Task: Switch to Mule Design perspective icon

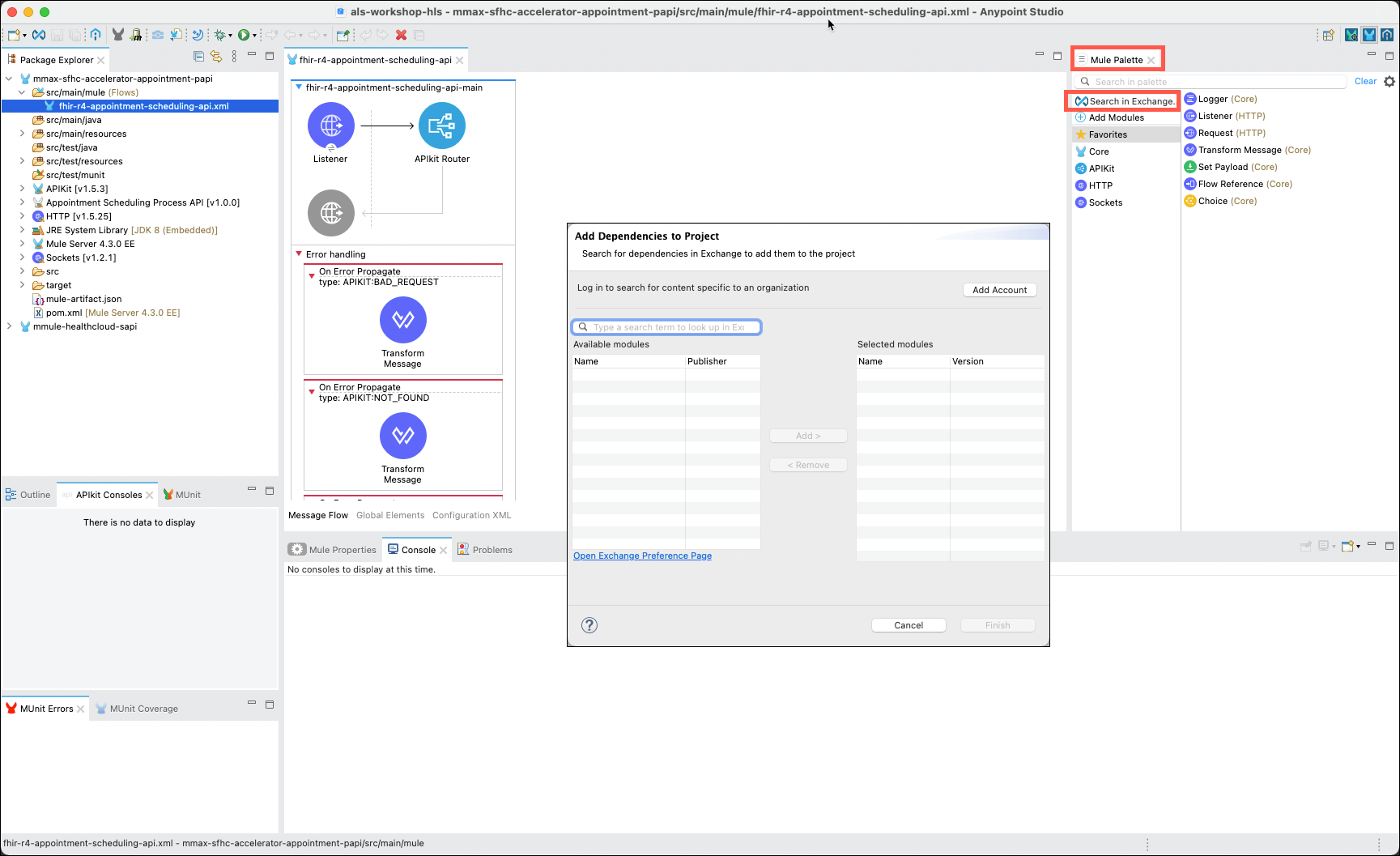Action: click(x=1369, y=35)
